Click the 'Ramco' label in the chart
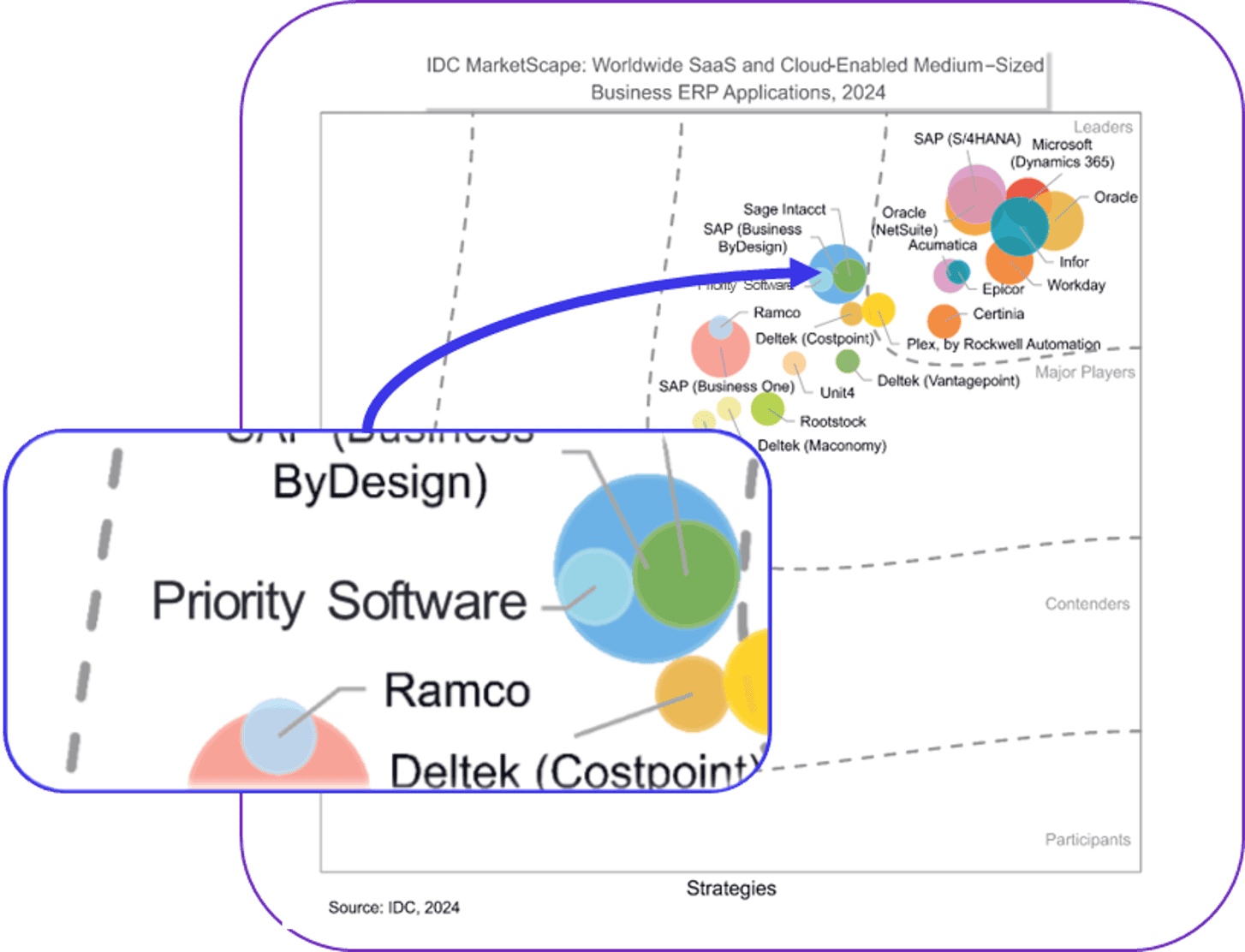1245x952 pixels. point(777,313)
